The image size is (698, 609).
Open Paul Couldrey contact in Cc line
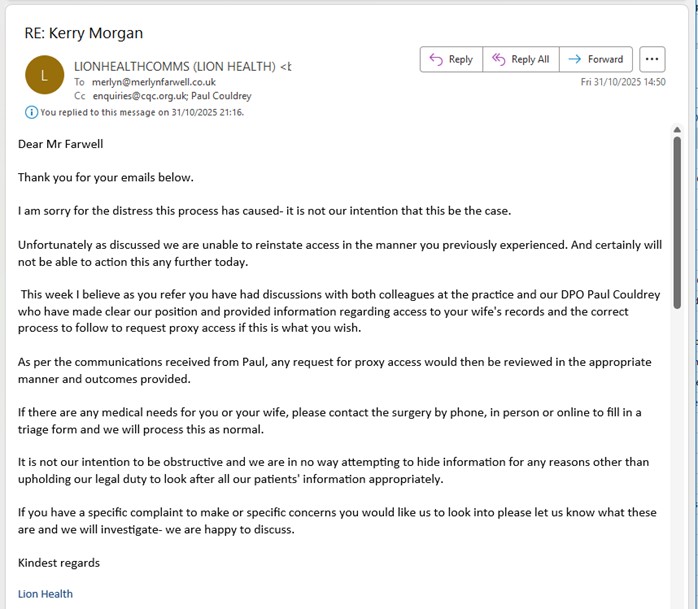[x=221, y=96]
